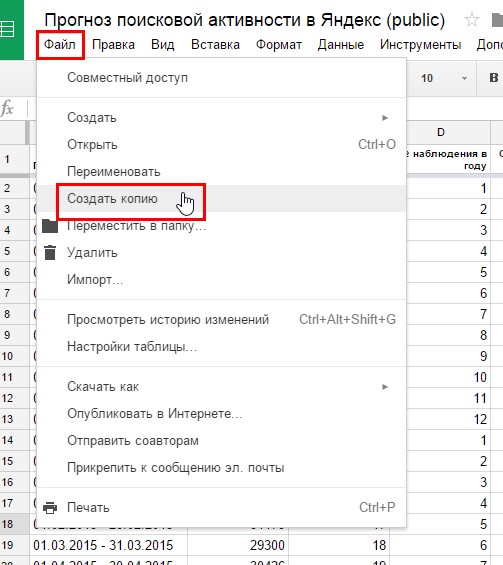503x565 pixels.
Task: Select column D header
Action: pos(440,133)
